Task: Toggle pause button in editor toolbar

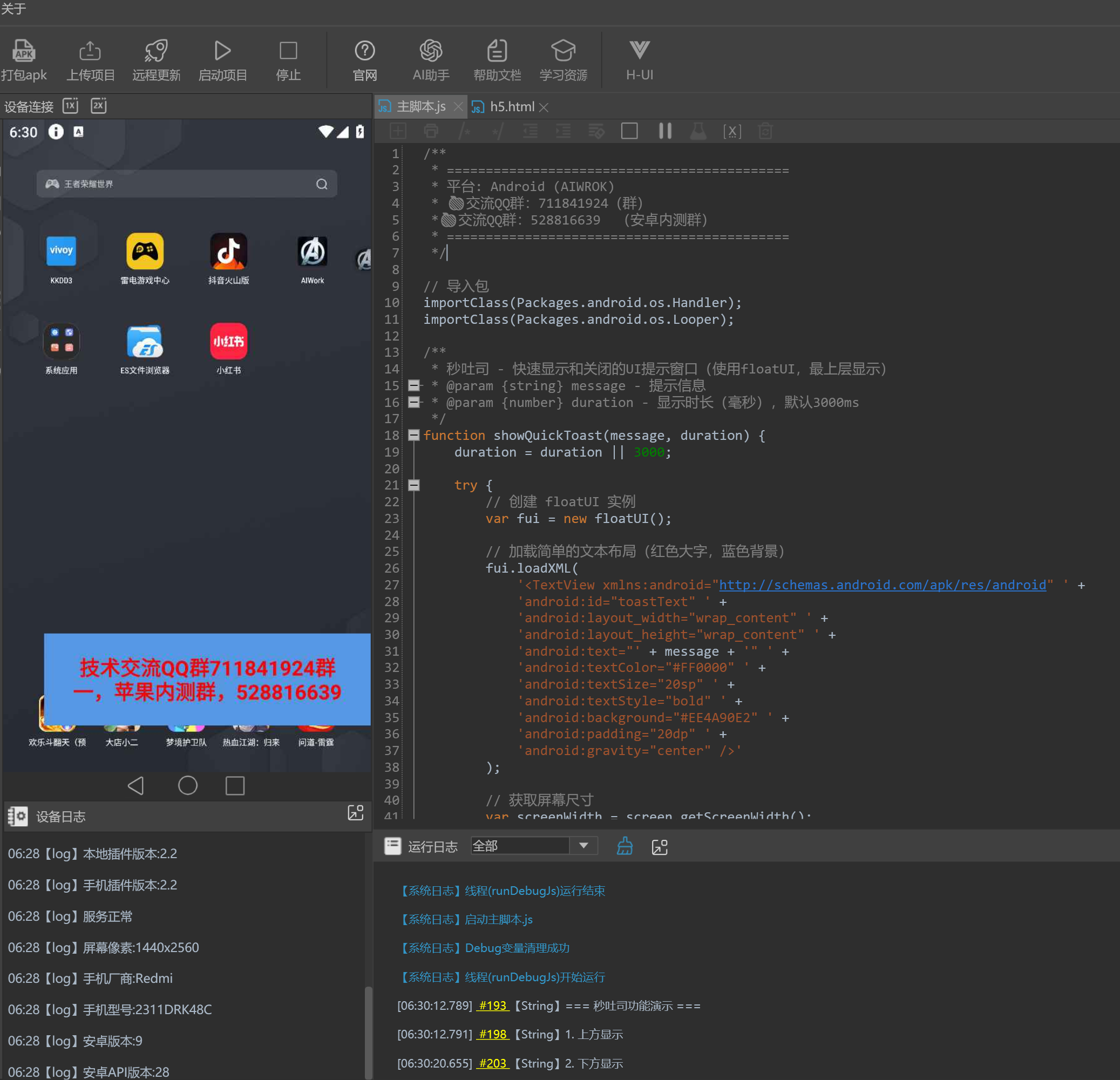Action: (x=664, y=132)
